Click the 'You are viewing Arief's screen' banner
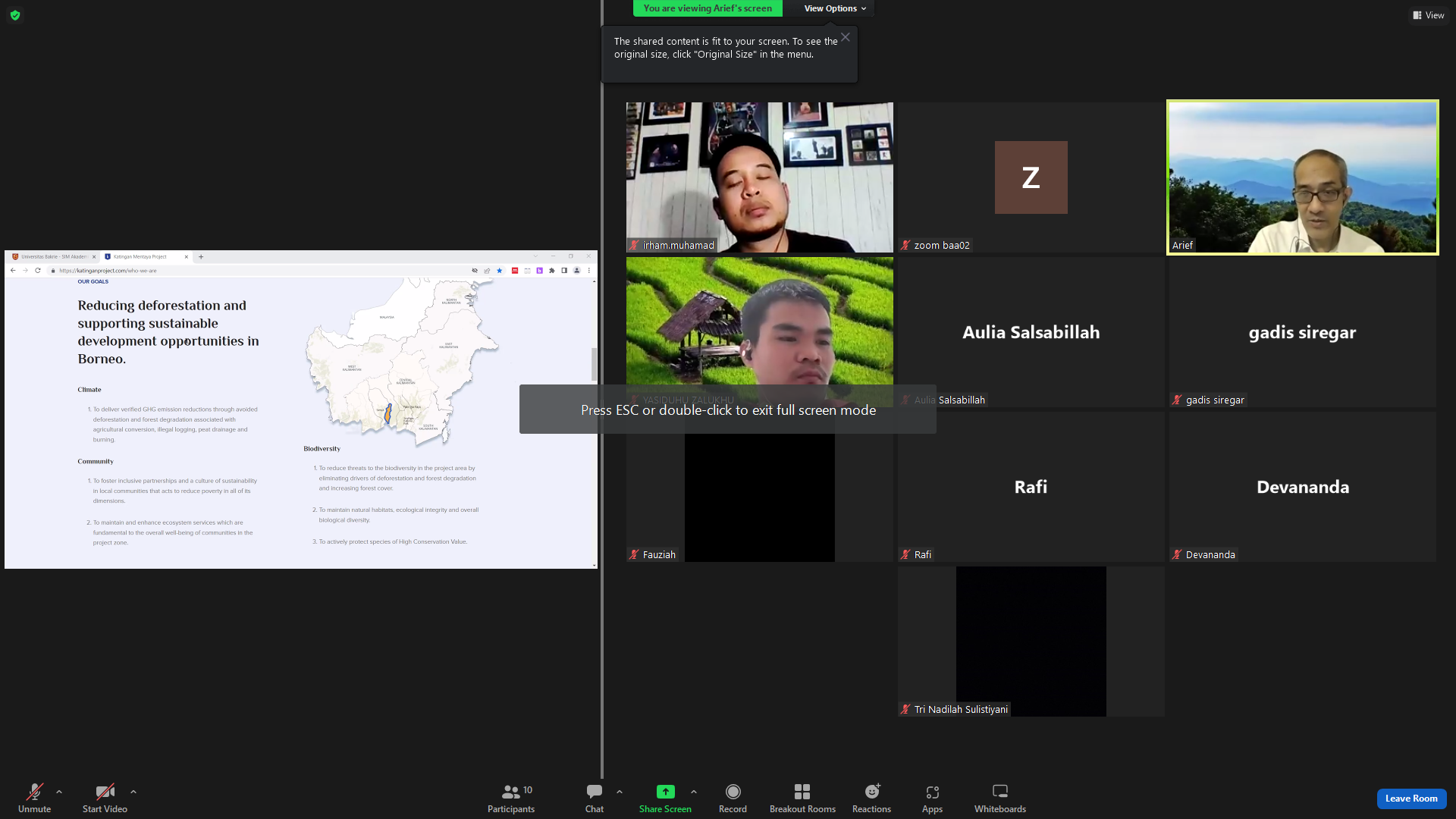The height and width of the screenshot is (819, 1456). [x=708, y=8]
